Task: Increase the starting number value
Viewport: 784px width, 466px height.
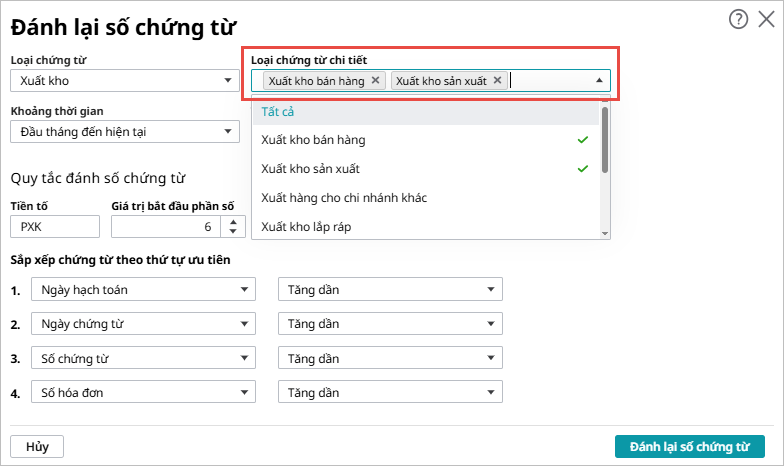Action: point(233,221)
